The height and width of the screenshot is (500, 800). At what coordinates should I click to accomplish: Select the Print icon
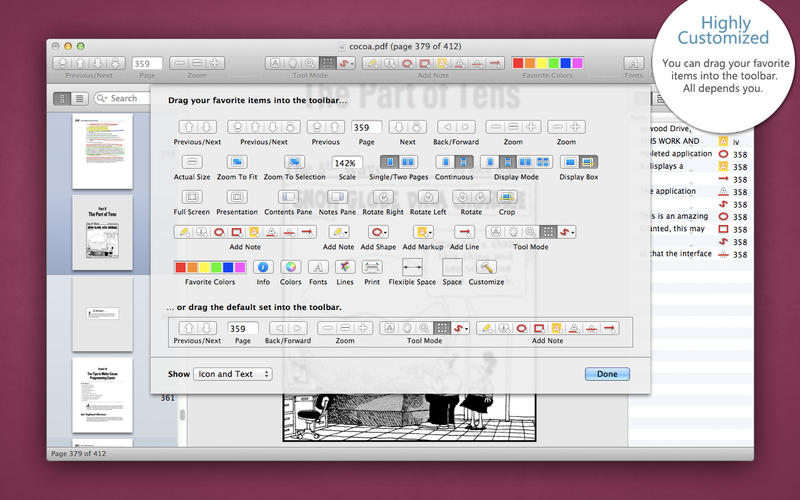click(372, 267)
